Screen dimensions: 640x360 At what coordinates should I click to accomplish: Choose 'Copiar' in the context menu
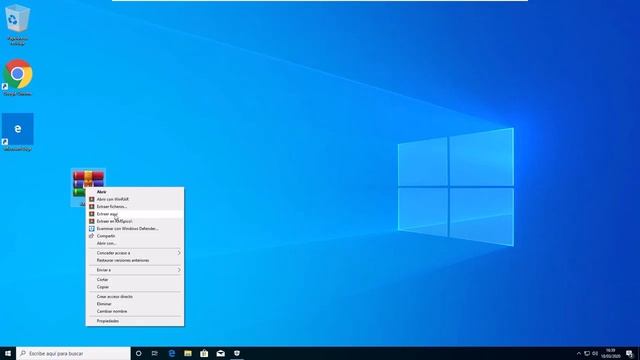tap(135, 287)
